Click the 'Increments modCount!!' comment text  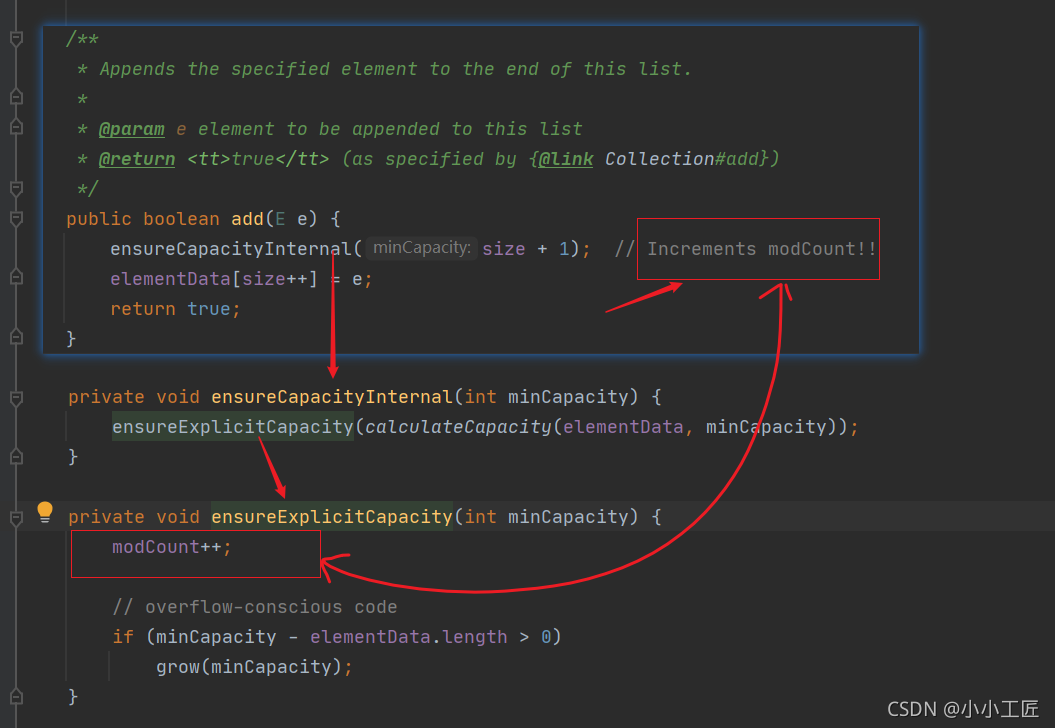tap(761, 249)
